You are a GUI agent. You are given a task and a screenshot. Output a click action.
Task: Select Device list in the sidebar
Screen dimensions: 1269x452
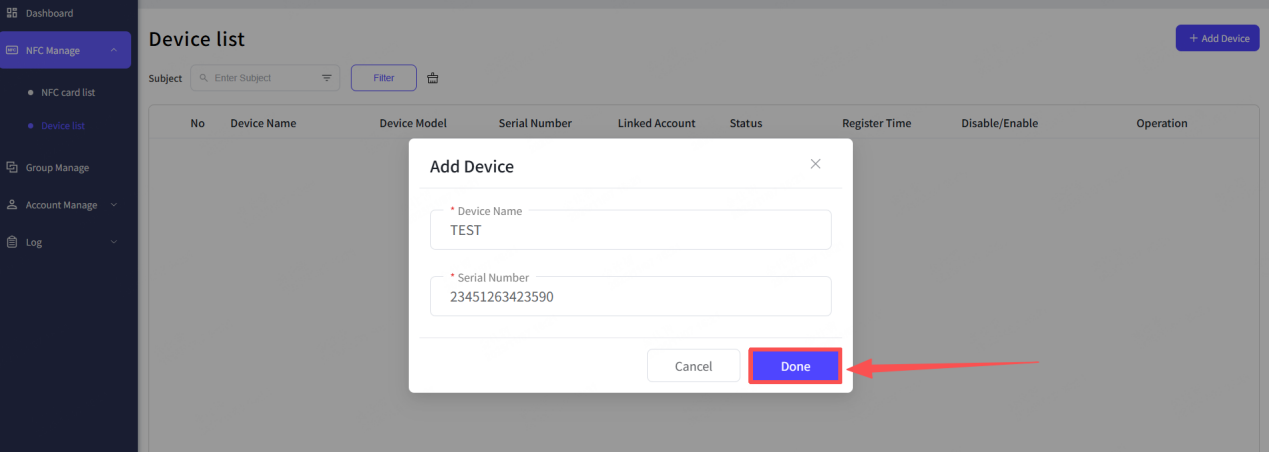pyautogui.click(x=63, y=126)
